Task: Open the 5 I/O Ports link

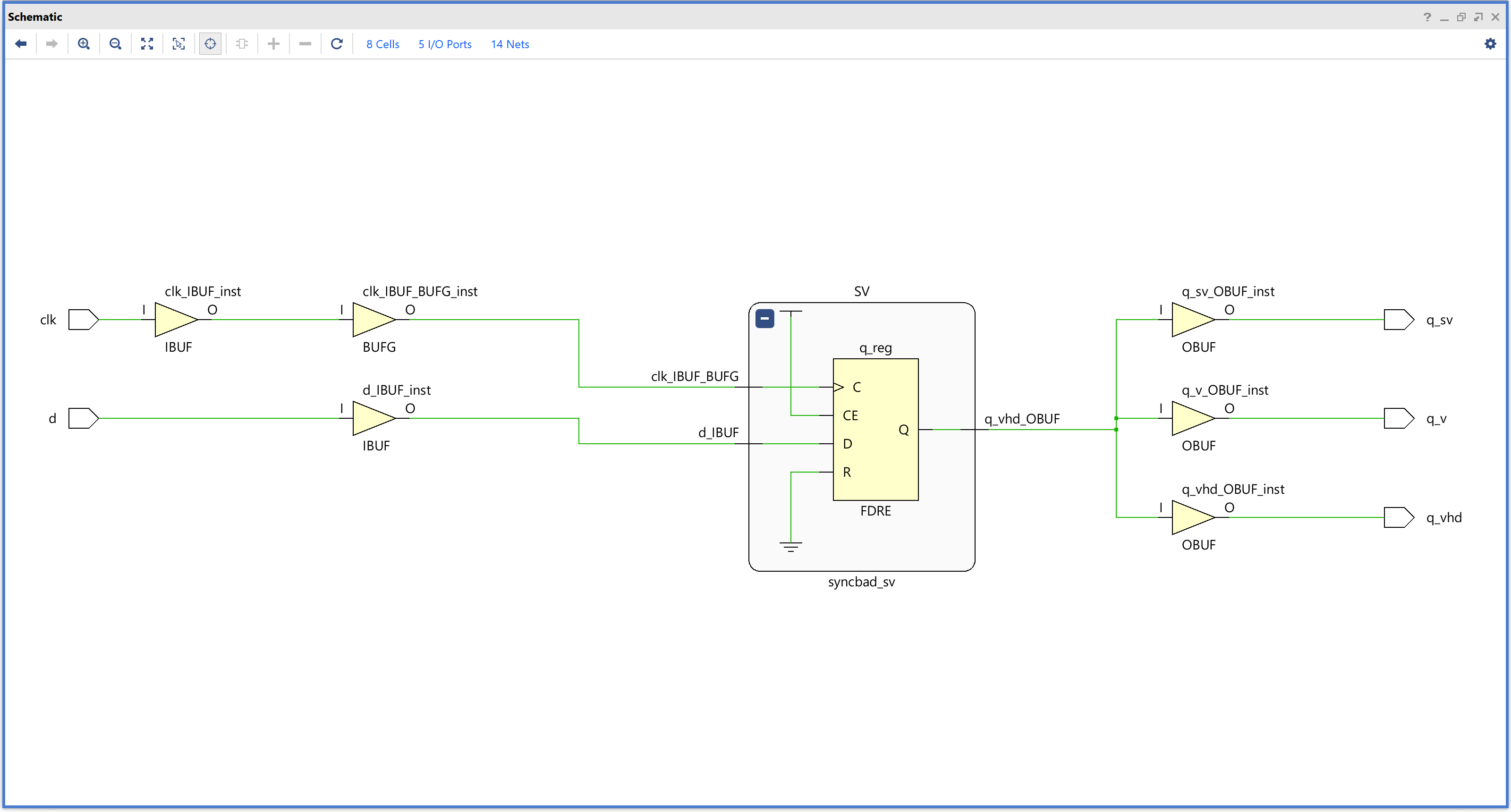Action: (445, 44)
